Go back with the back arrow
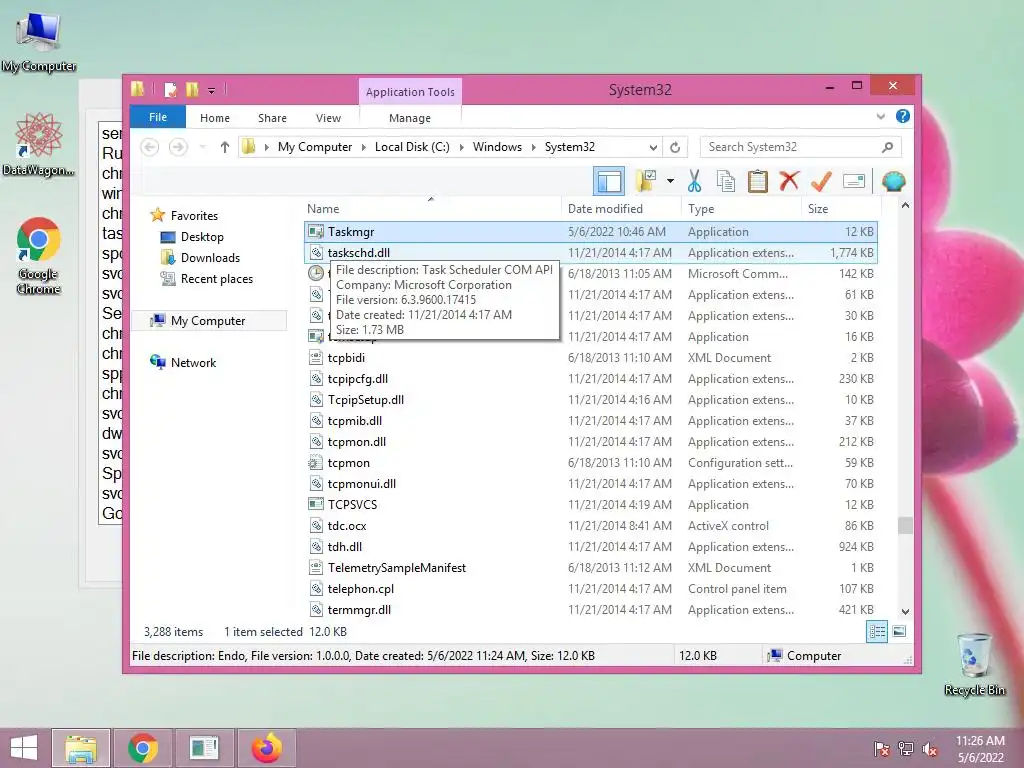The height and width of the screenshot is (768, 1024). click(x=150, y=147)
